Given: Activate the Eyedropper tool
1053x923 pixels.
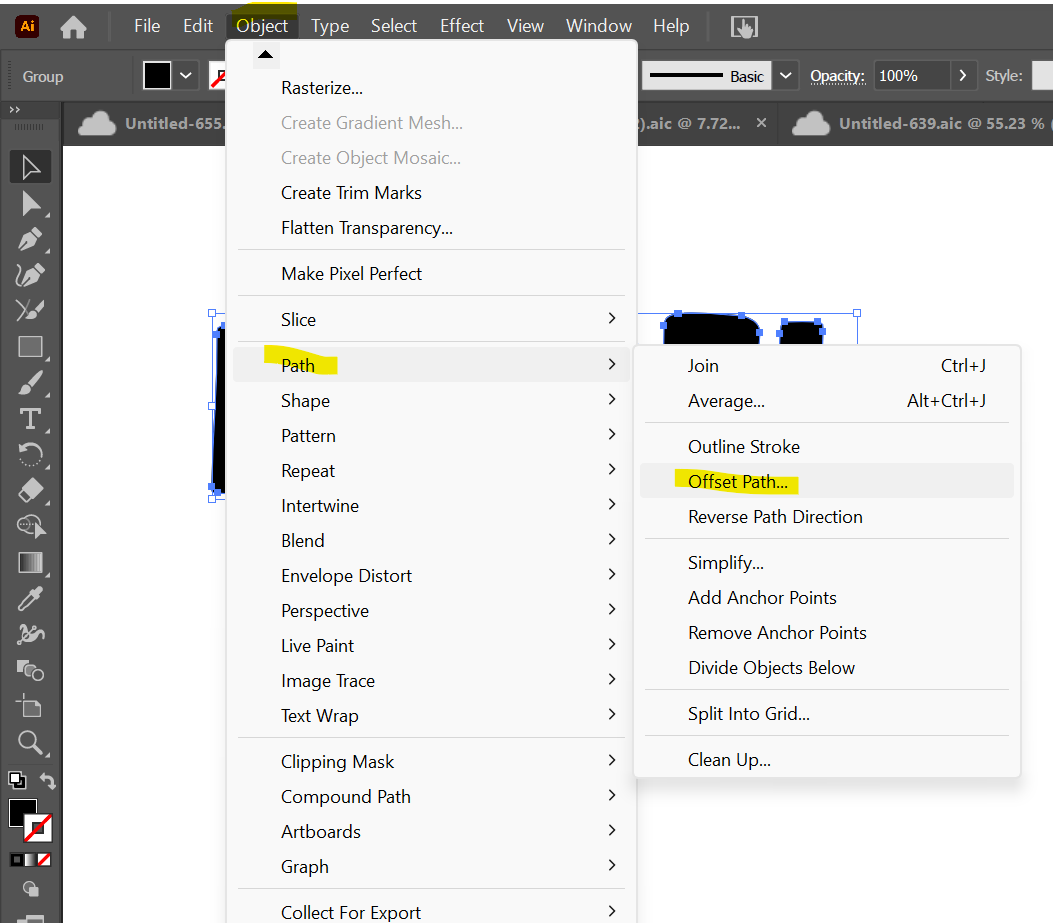Looking at the screenshot, I should [30, 598].
